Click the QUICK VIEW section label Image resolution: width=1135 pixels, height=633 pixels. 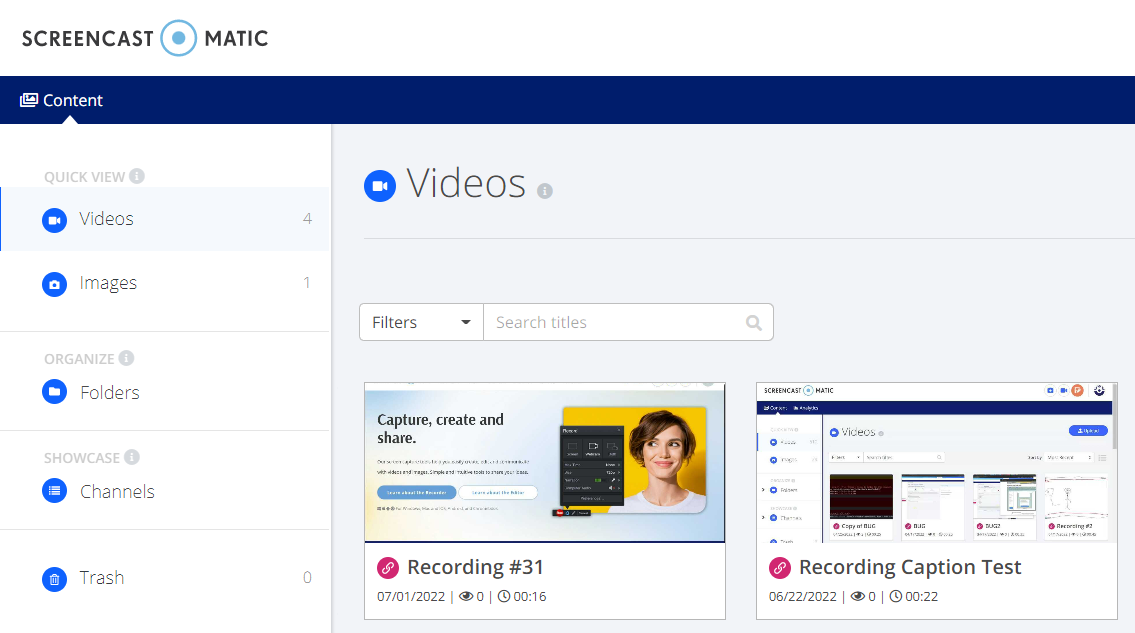click(x=85, y=177)
